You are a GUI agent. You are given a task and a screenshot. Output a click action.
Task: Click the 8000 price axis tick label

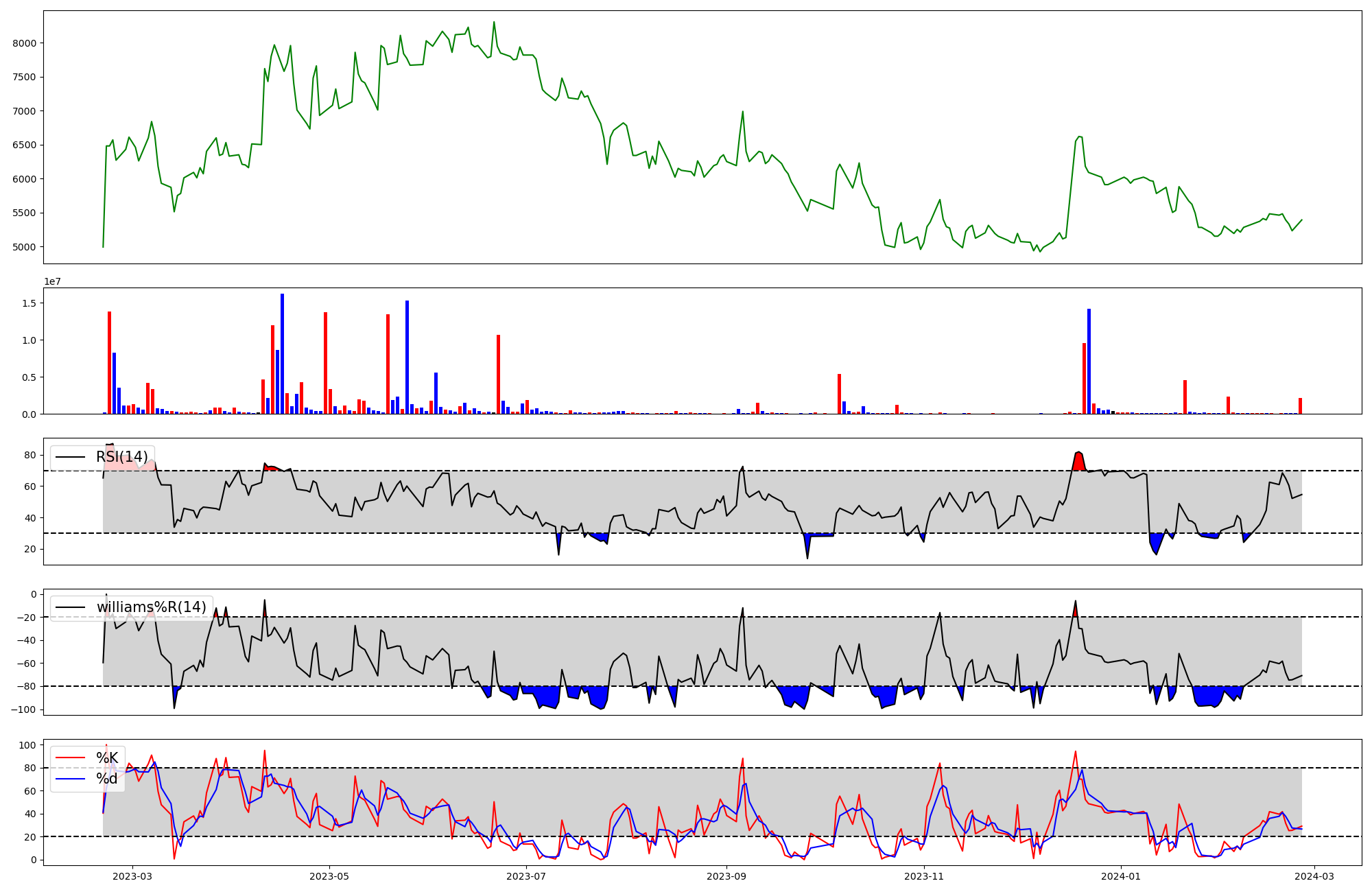25,43
